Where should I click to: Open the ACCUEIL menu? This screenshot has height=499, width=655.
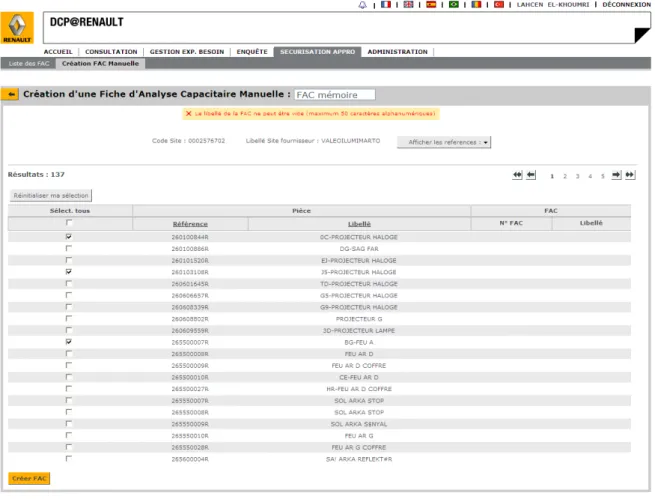pos(58,52)
